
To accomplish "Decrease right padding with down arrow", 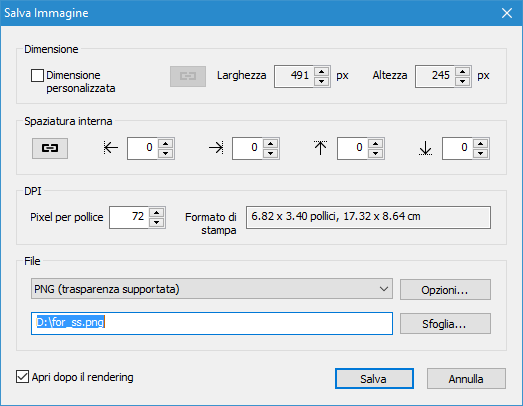I will 271,153.
